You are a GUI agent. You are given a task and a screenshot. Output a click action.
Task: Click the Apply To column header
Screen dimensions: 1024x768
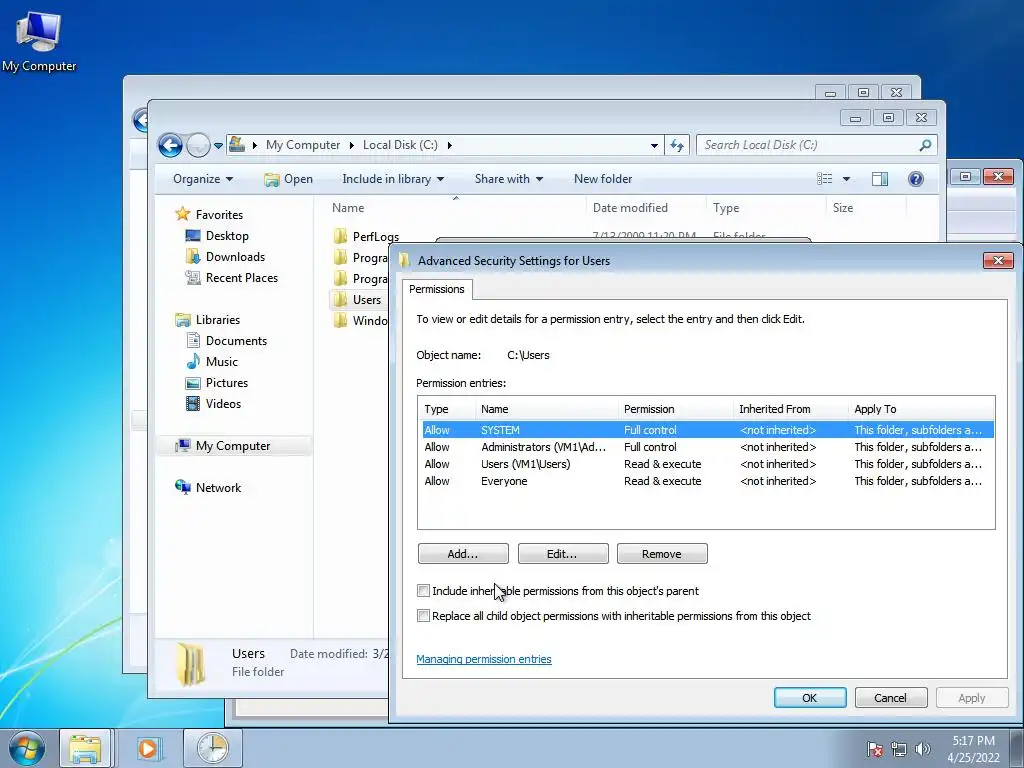pos(921,409)
